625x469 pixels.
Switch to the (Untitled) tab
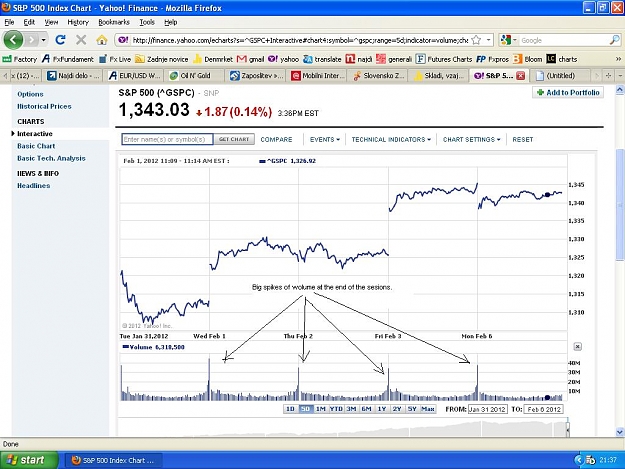(x=560, y=75)
